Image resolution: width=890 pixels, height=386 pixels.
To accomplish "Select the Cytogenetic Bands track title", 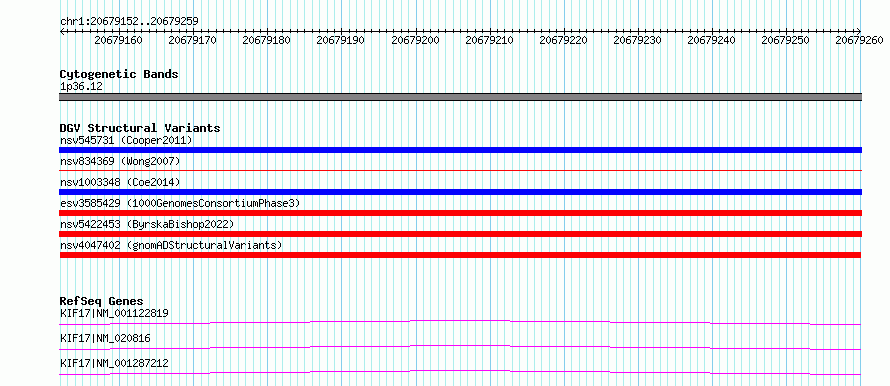I will point(119,74).
